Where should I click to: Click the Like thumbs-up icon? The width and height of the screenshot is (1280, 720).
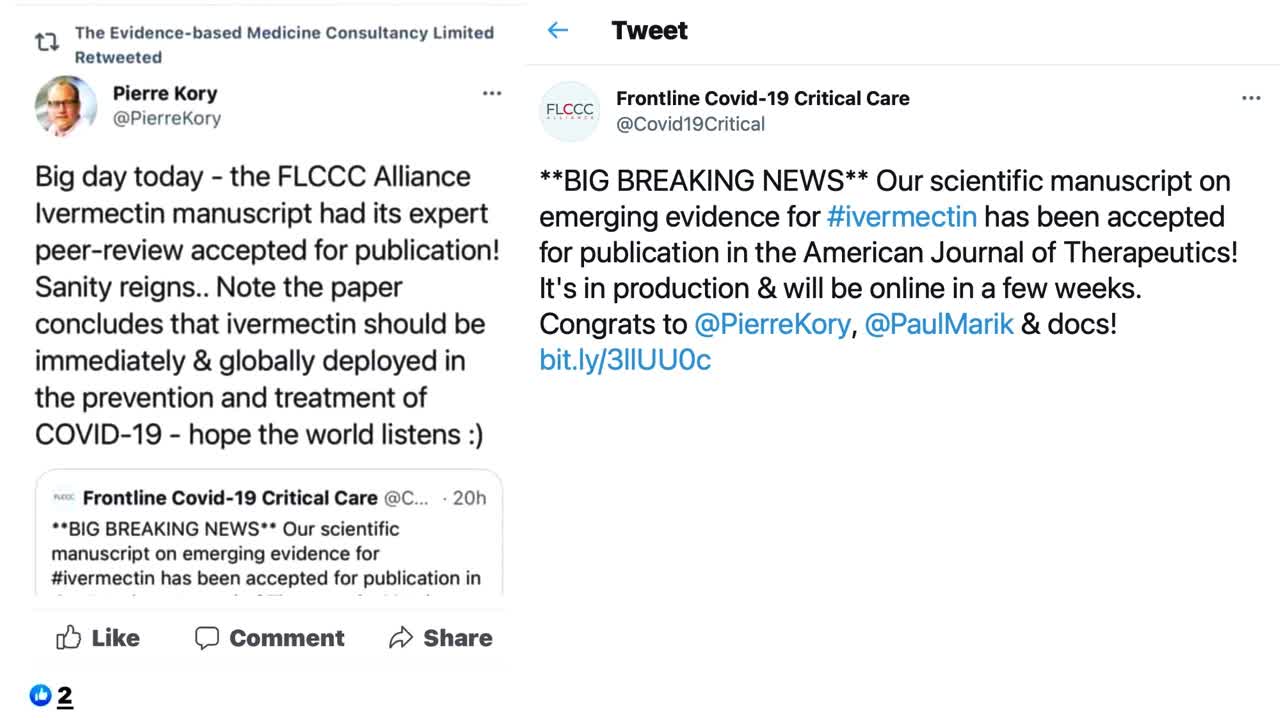(69, 638)
